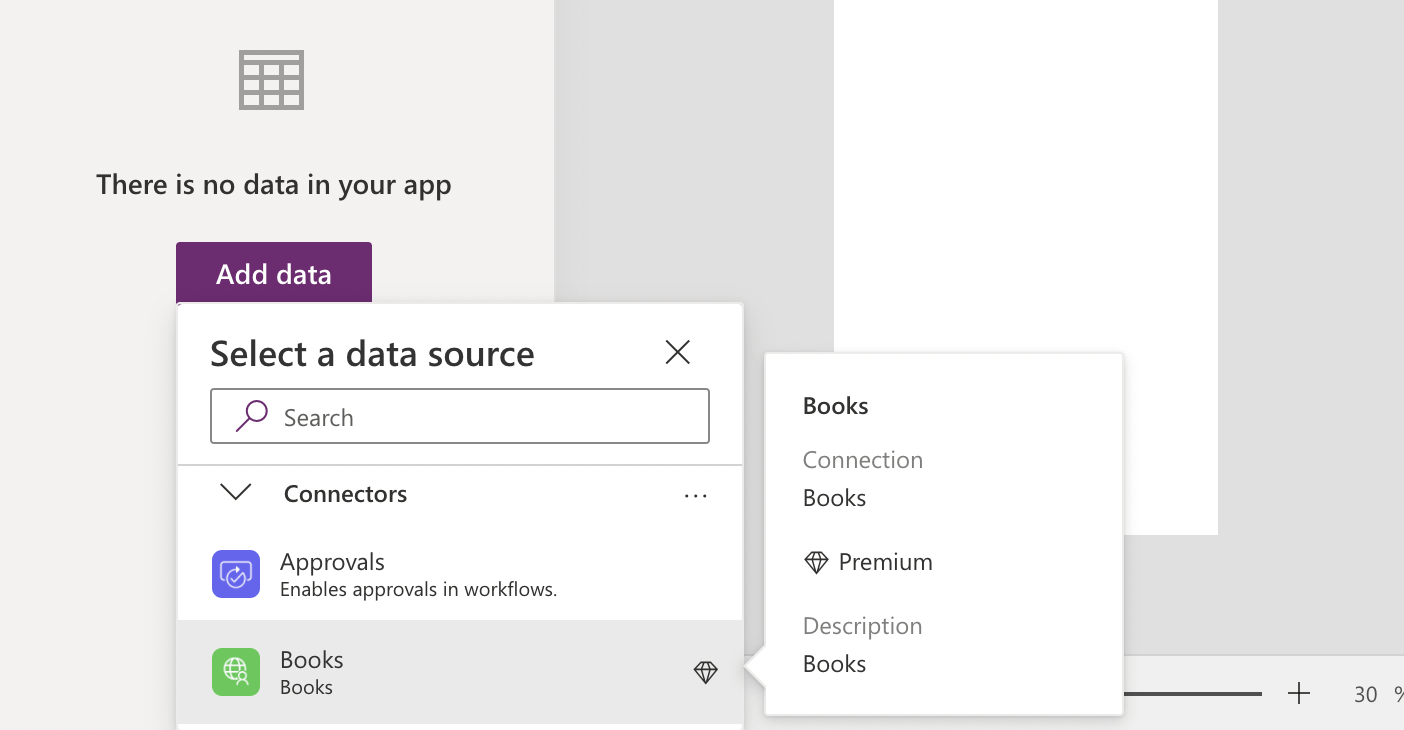Click the empty data table icon
Image resolution: width=1404 pixels, height=730 pixels.
(272, 80)
